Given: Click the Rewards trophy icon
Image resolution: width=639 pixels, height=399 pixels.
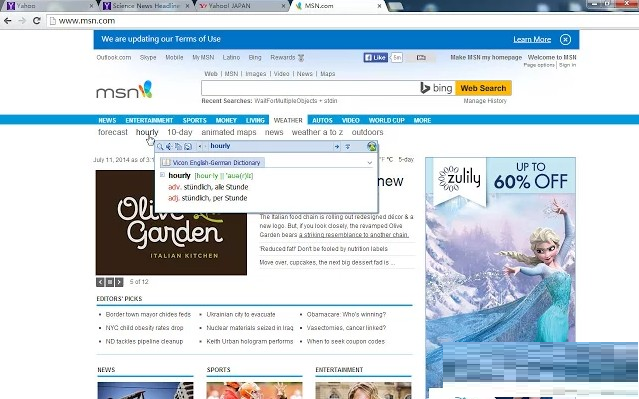Looking at the screenshot, I should tap(301, 58).
